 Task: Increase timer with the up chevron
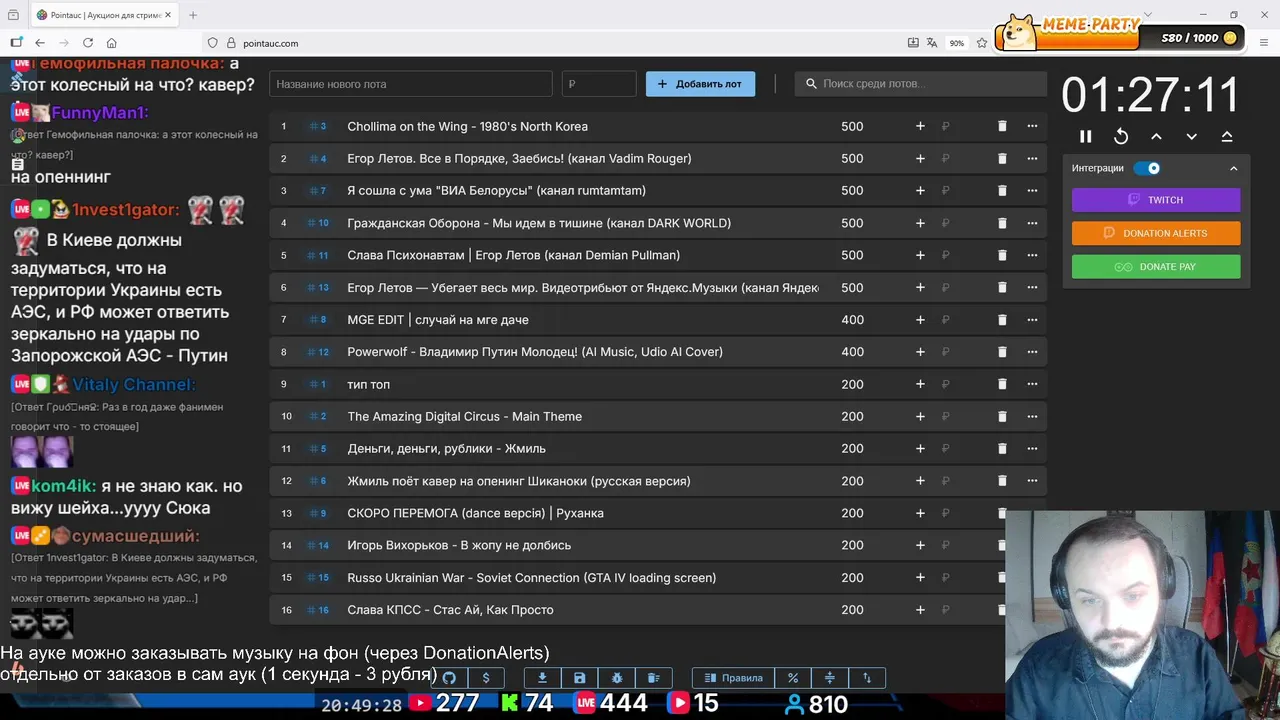click(x=1156, y=136)
